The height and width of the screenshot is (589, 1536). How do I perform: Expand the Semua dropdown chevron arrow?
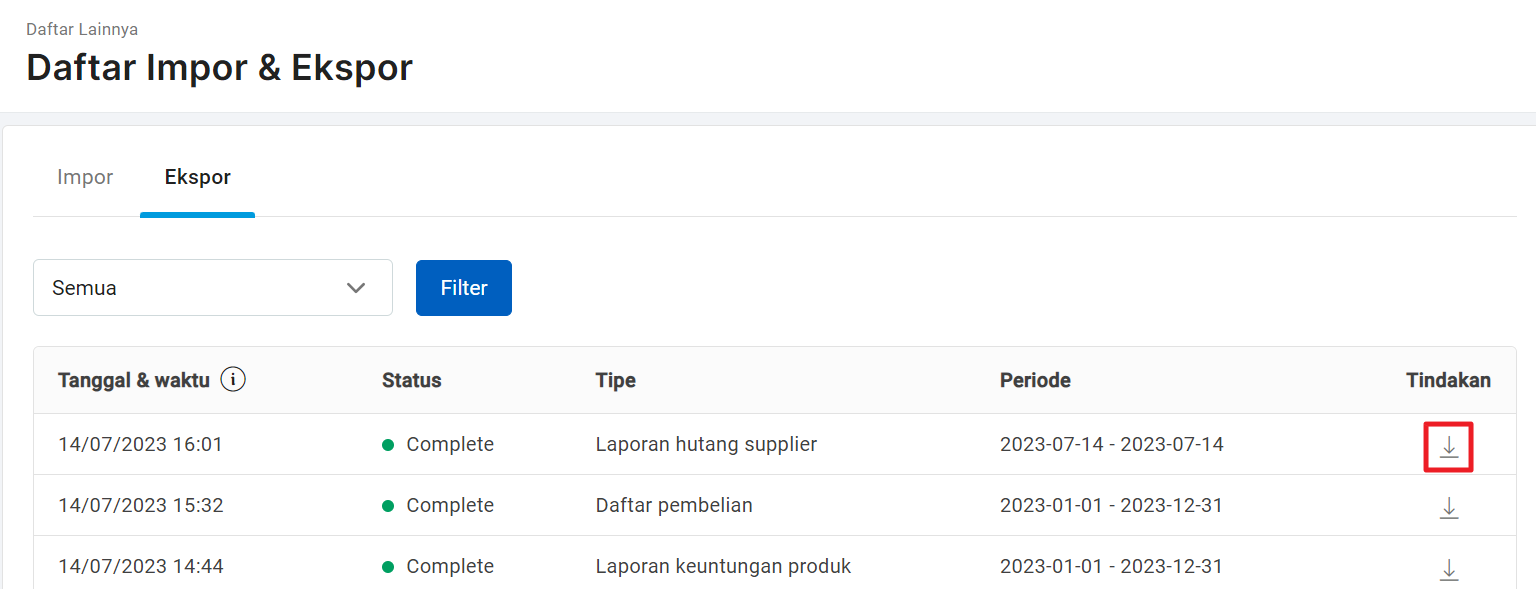pos(356,288)
